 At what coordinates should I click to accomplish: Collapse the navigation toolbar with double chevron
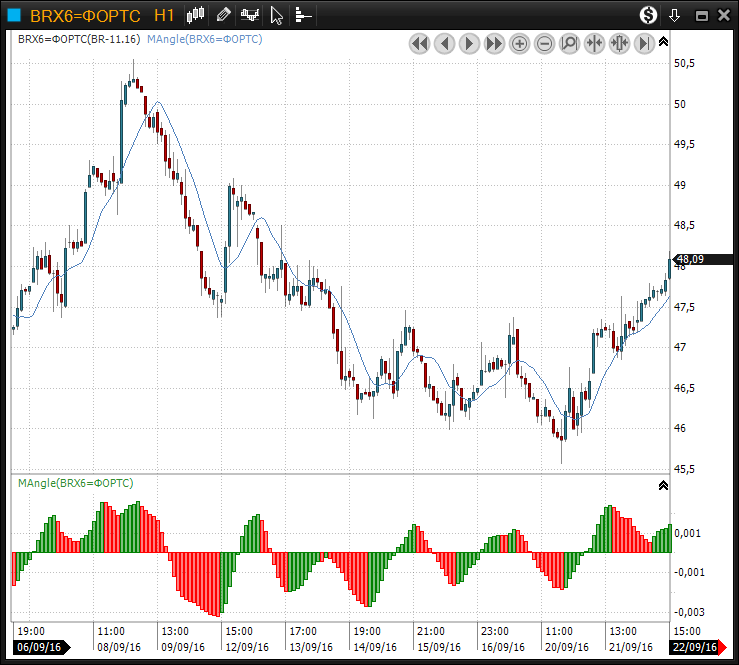click(663, 41)
